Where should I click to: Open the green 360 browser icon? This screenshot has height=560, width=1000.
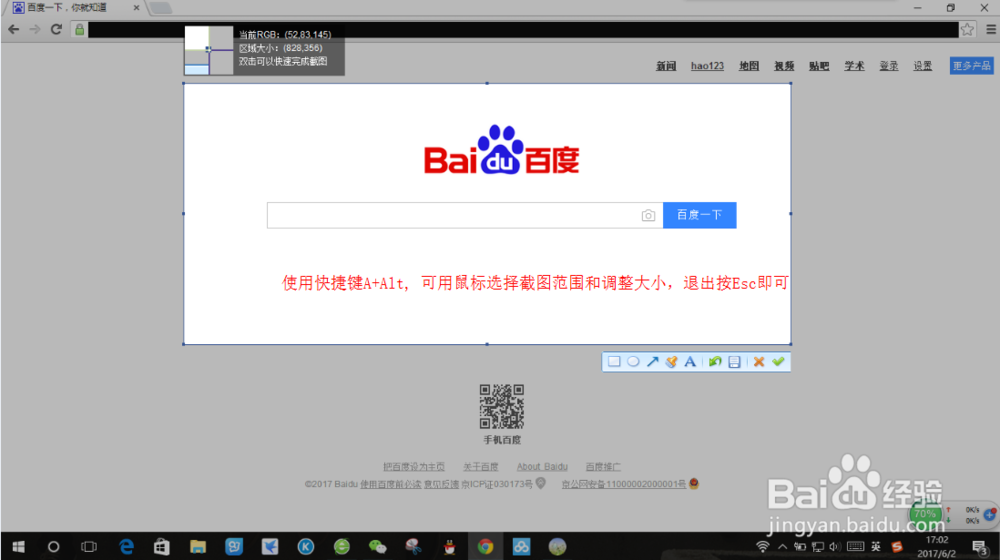pyautogui.click(x=342, y=547)
